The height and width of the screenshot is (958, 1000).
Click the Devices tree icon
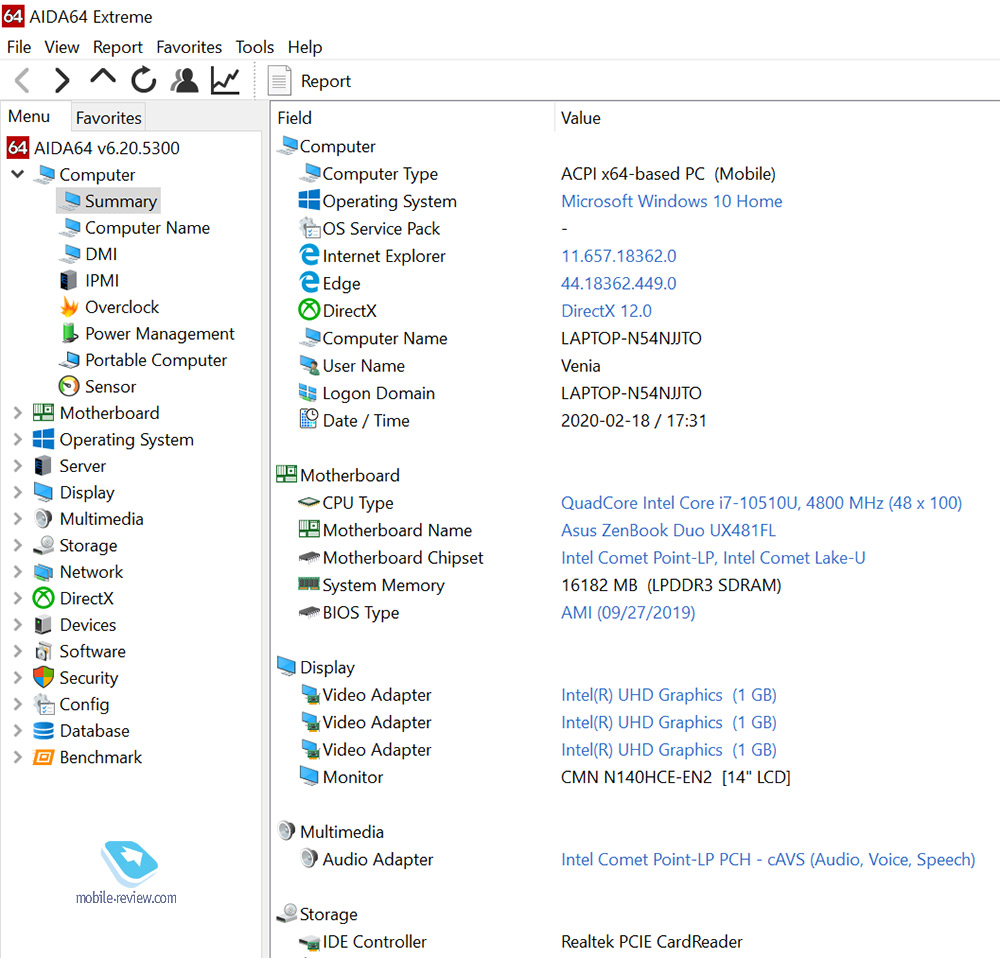point(43,625)
